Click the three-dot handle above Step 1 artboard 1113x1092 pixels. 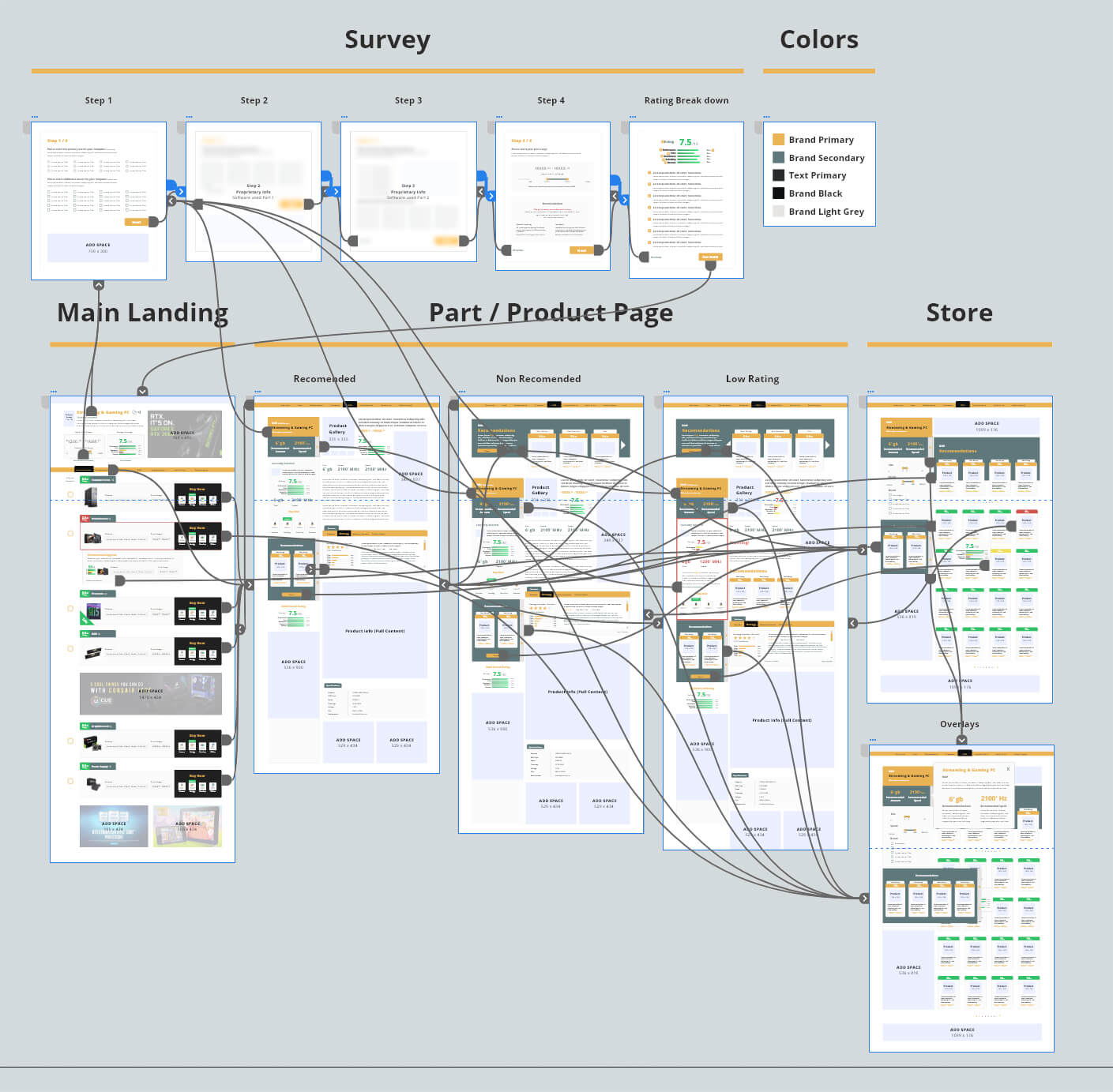tap(35, 117)
